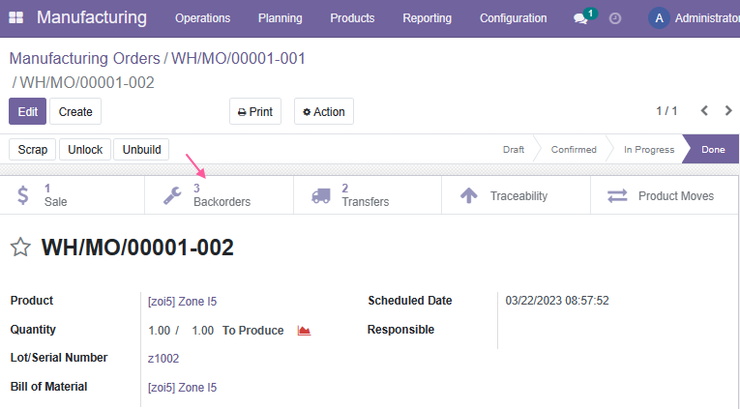The image size is (740, 409).
Task: Click the Administrator user name
Action: [707, 18]
